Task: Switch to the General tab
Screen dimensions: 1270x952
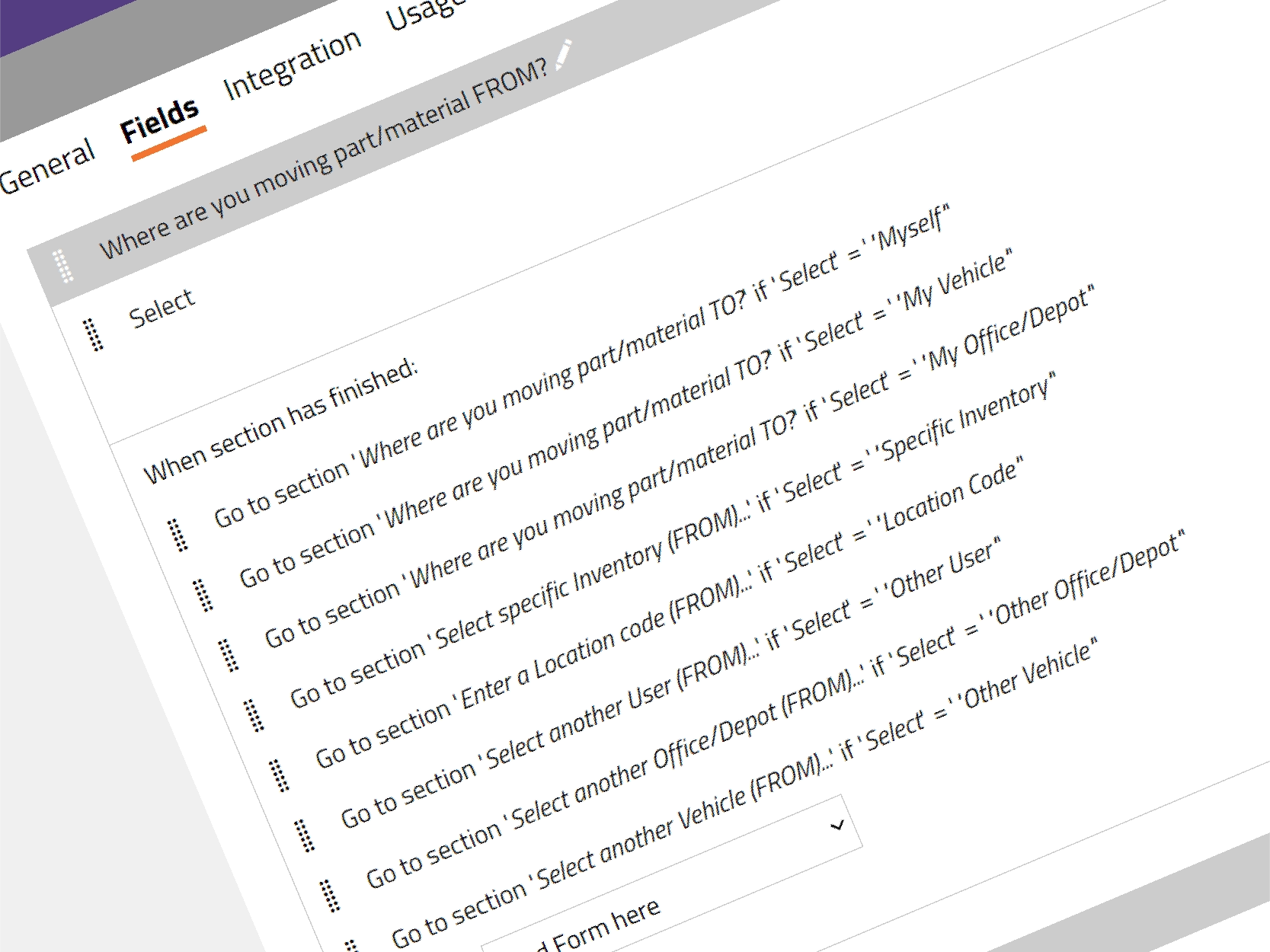Action: coord(47,166)
